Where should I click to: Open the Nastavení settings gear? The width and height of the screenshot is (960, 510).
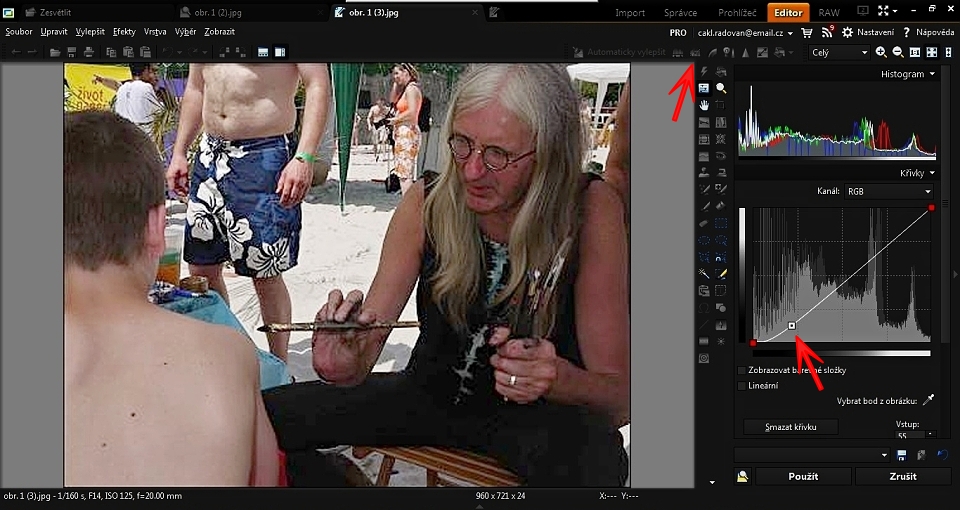click(x=847, y=32)
